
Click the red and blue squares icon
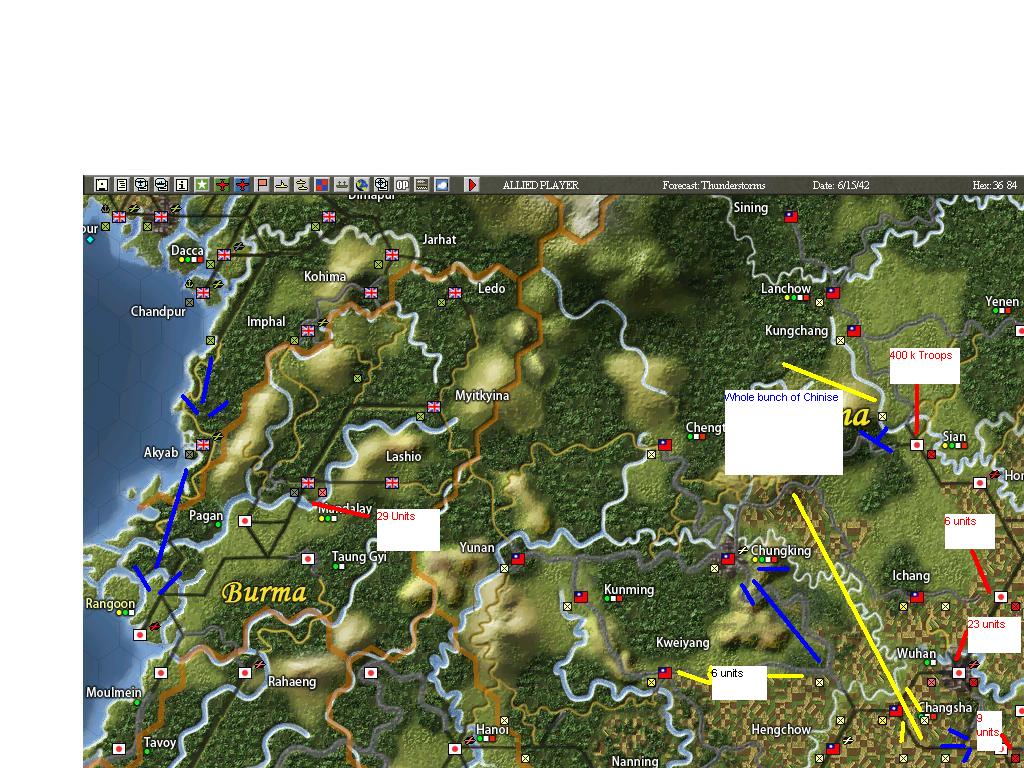click(x=321, y=185)
